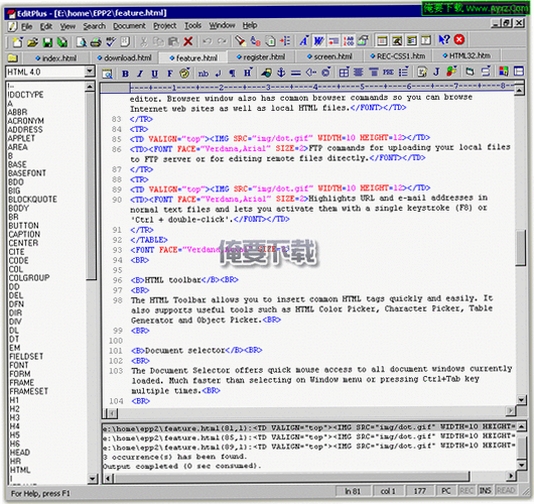Select ACRONYM in the cliptext list
Viewport: 534px width, 504px height.
click(26, 121)
